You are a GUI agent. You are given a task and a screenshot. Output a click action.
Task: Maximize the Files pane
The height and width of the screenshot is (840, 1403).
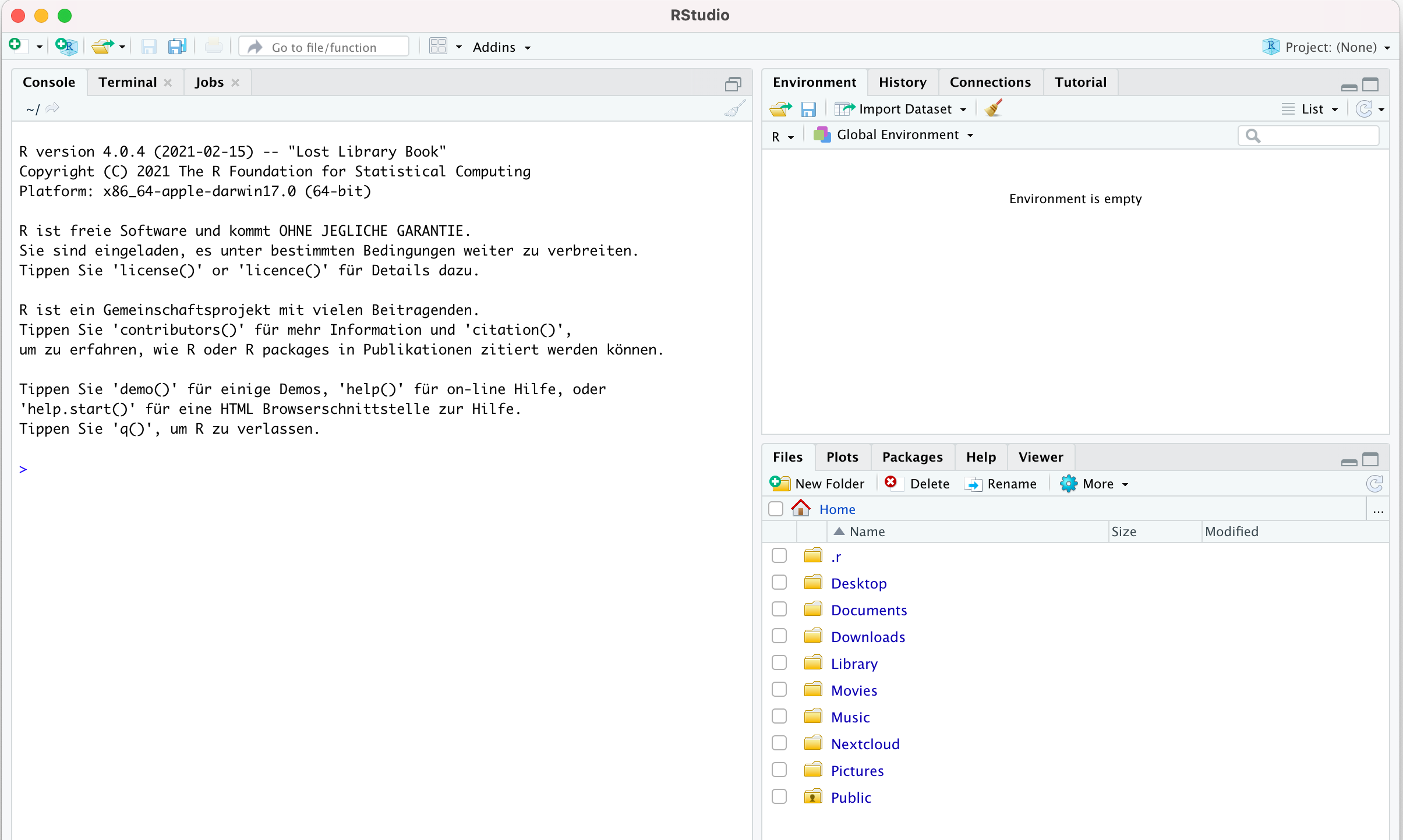[1371, 460]
